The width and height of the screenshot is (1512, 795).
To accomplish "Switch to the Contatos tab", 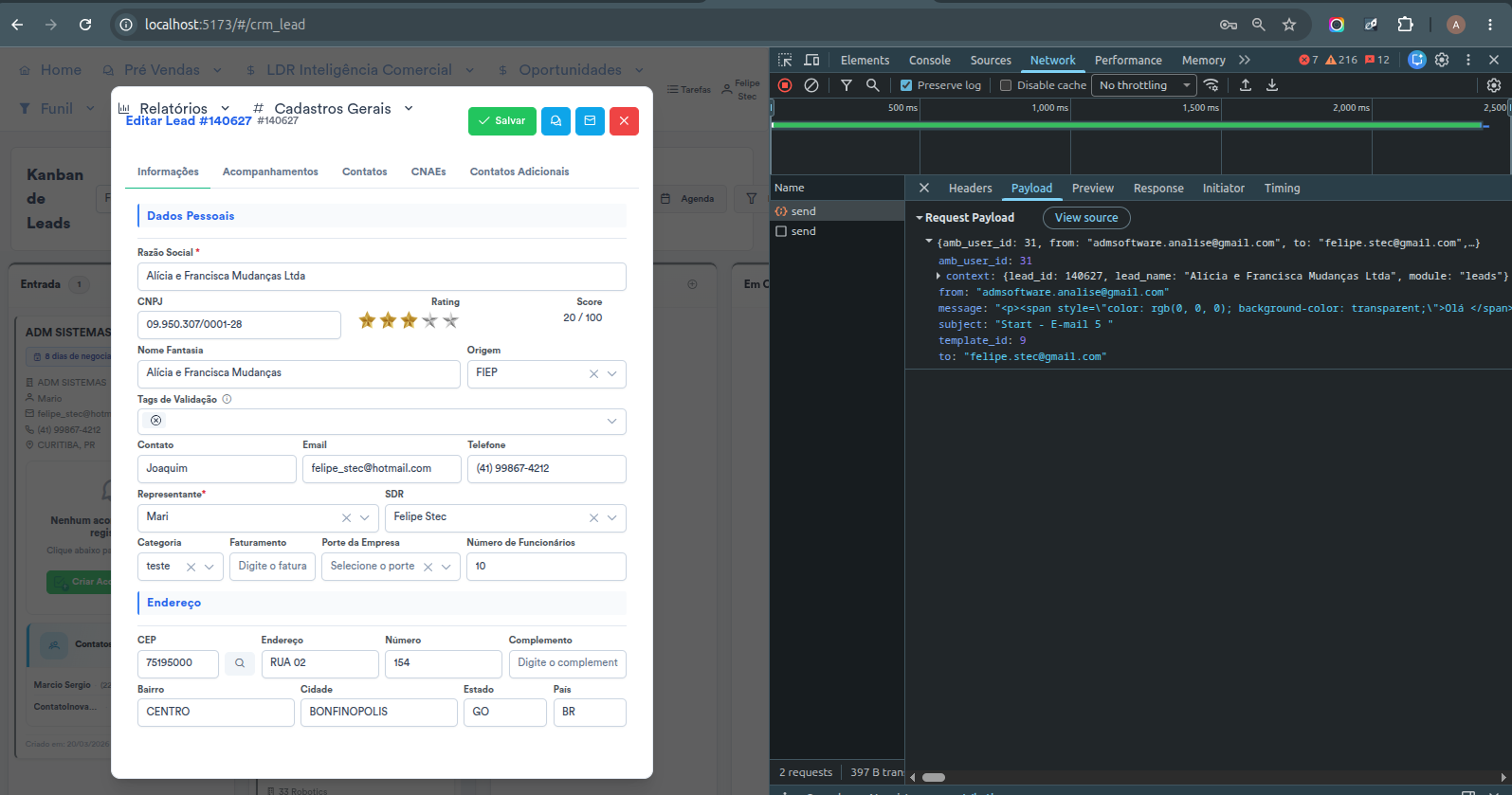I will [365, 172].
